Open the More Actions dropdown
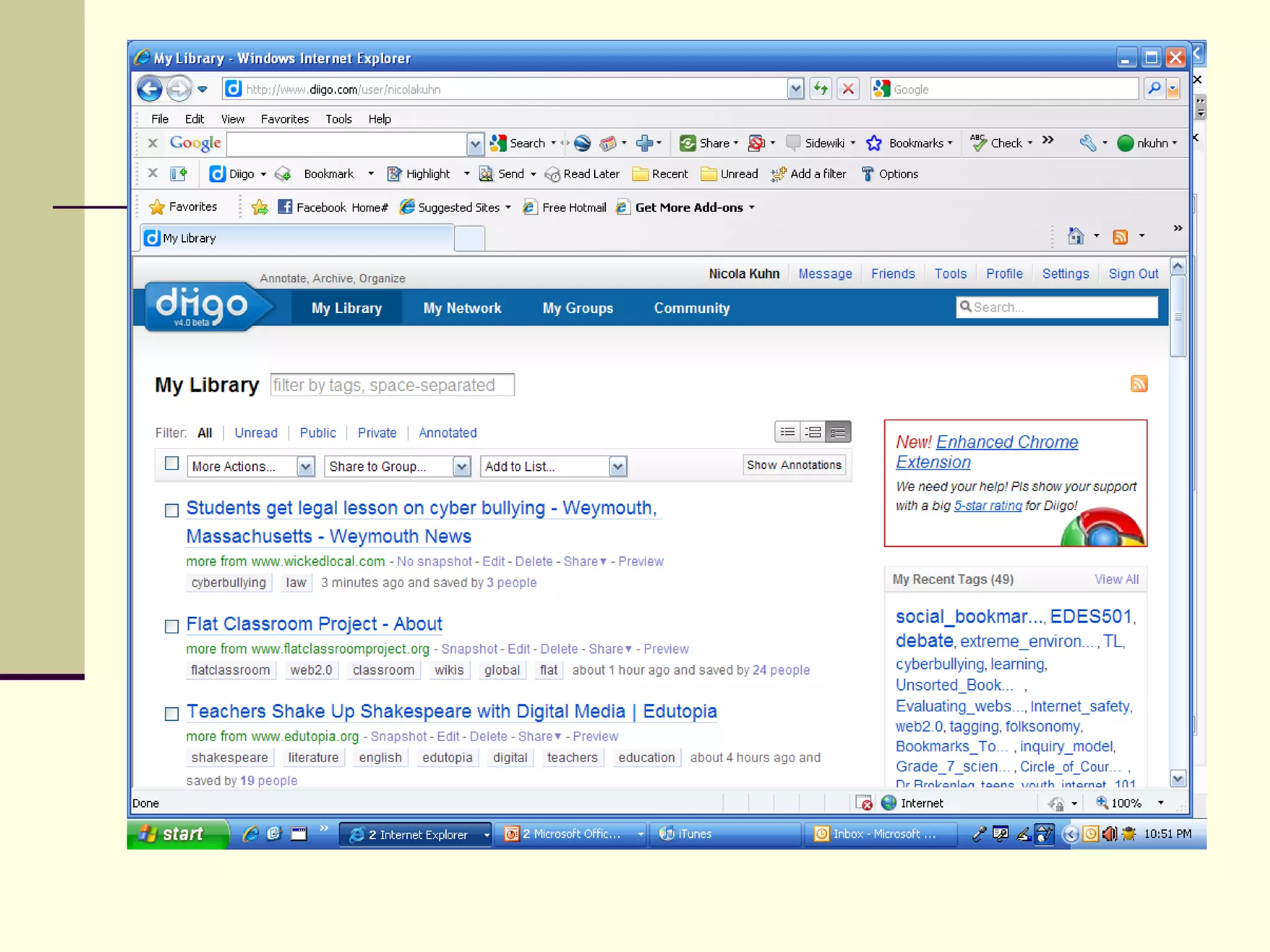The width and height of the screenshot is (1270, 952). 305,467
